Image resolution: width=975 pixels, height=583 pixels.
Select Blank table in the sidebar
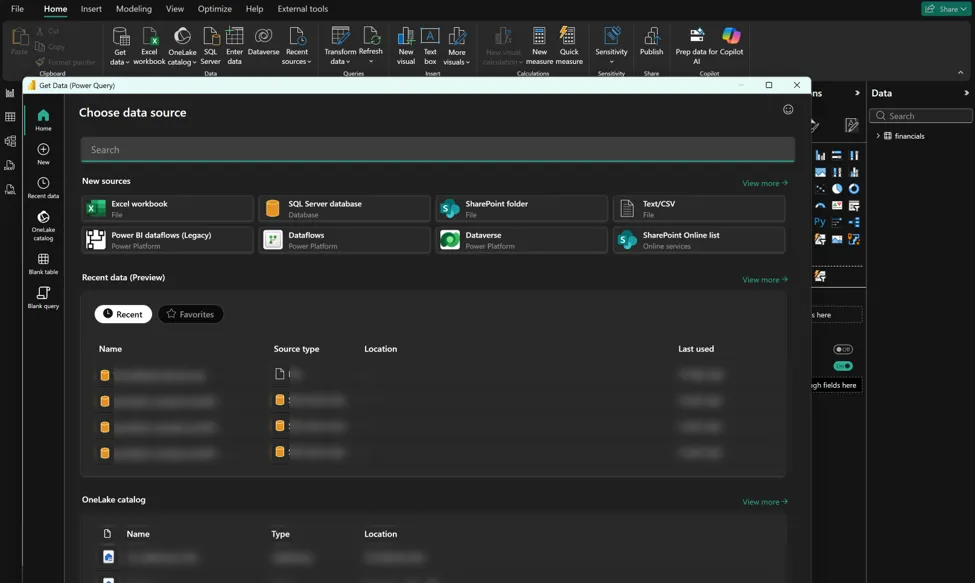(x=43, y=264)
